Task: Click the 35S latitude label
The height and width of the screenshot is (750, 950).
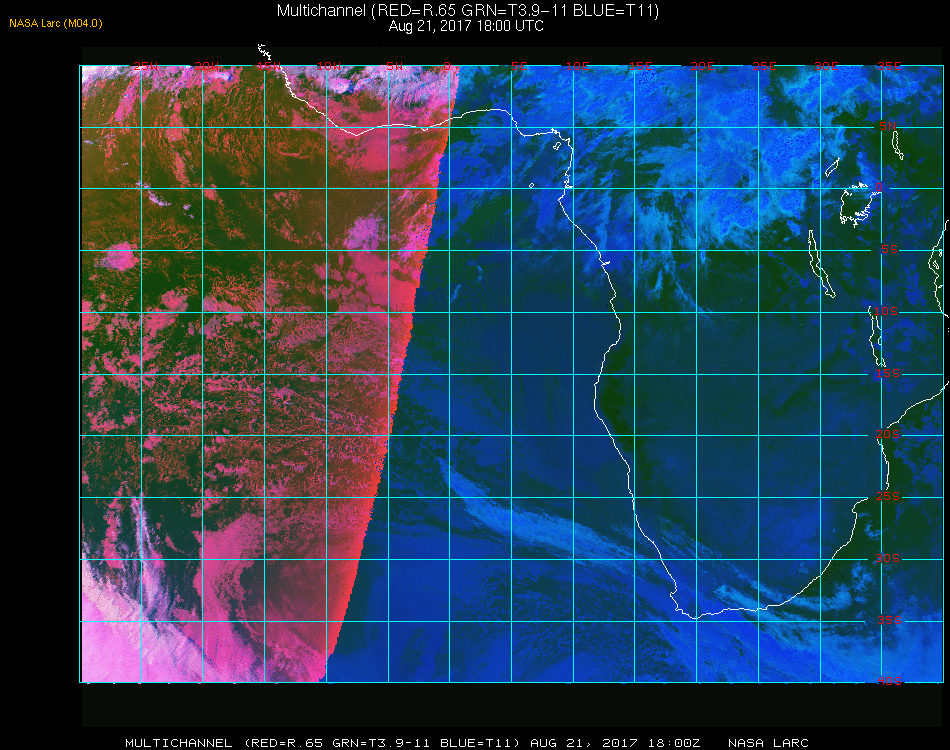Action: [889, 620]
